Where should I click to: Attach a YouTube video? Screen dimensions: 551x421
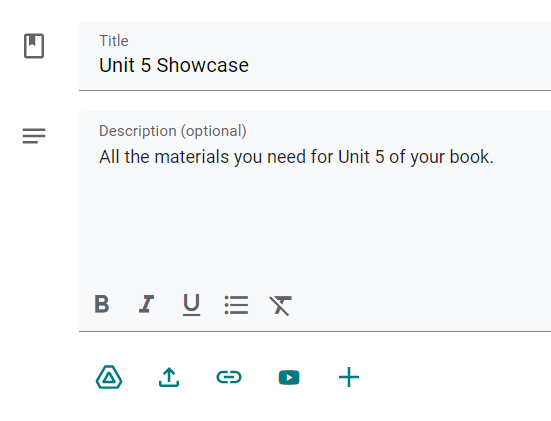pyautogui.click(x=289, y=378)
